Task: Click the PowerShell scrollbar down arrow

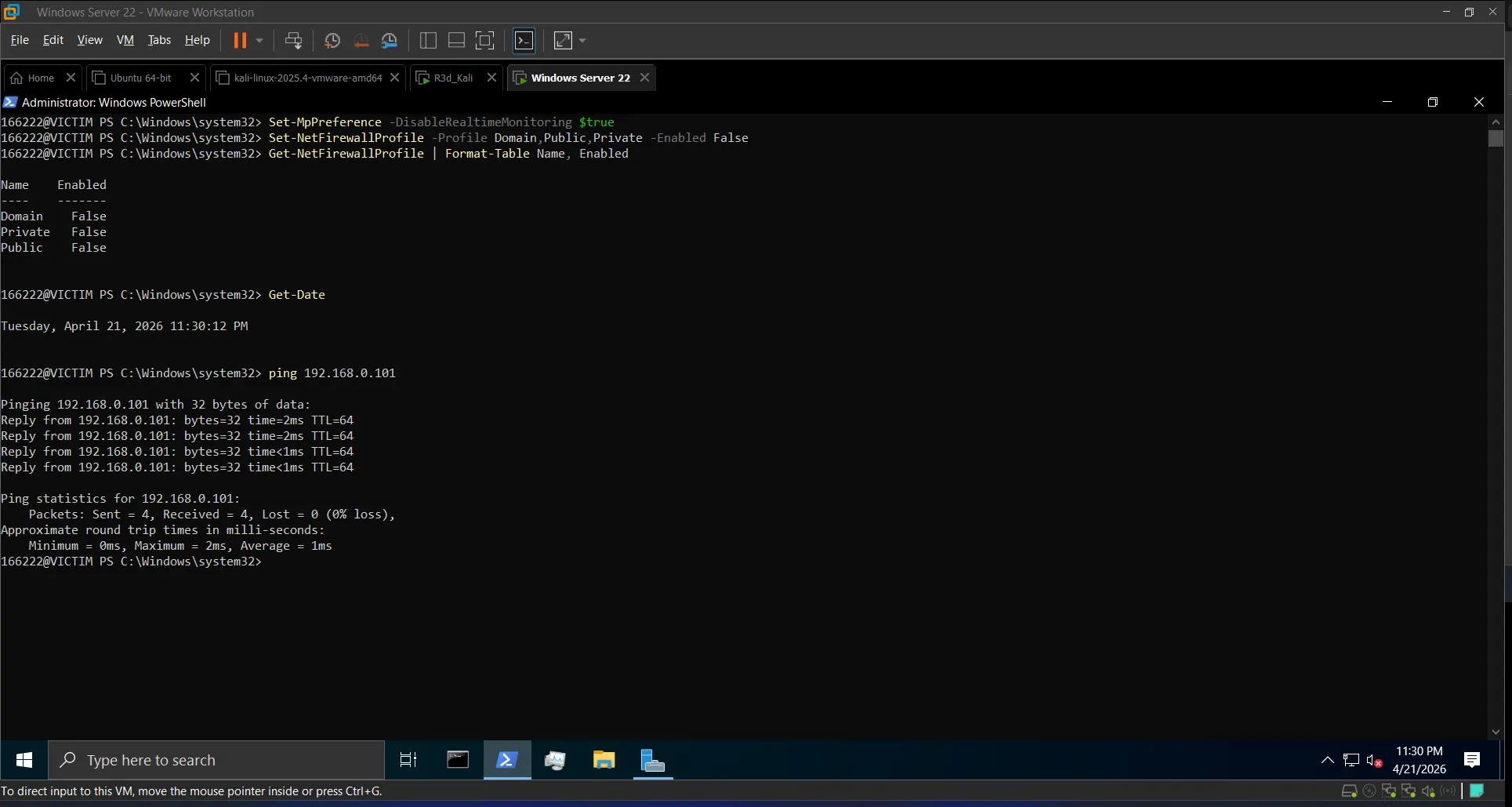Action: [x=1496, y=732]
